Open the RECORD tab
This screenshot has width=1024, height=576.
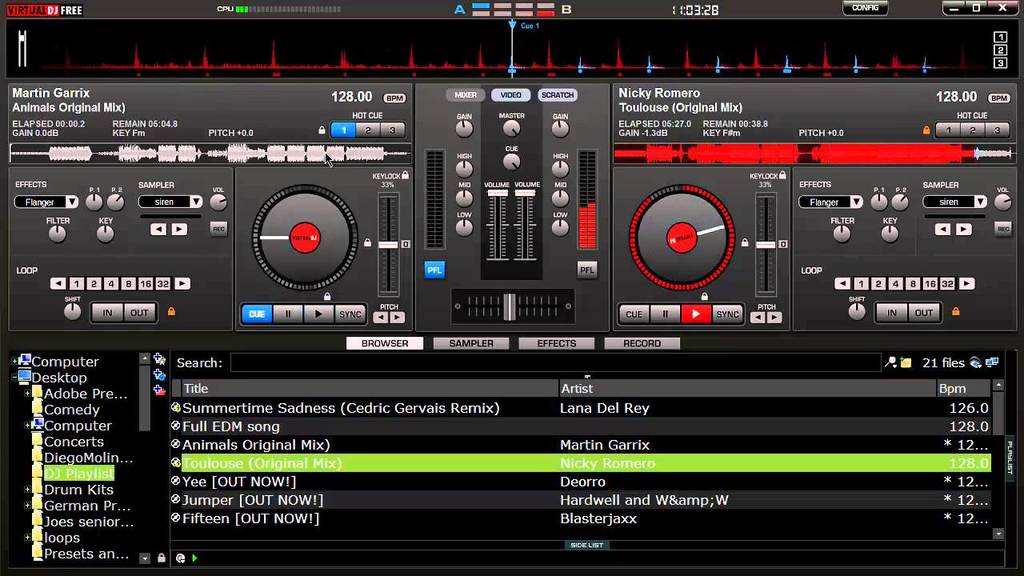641,343
